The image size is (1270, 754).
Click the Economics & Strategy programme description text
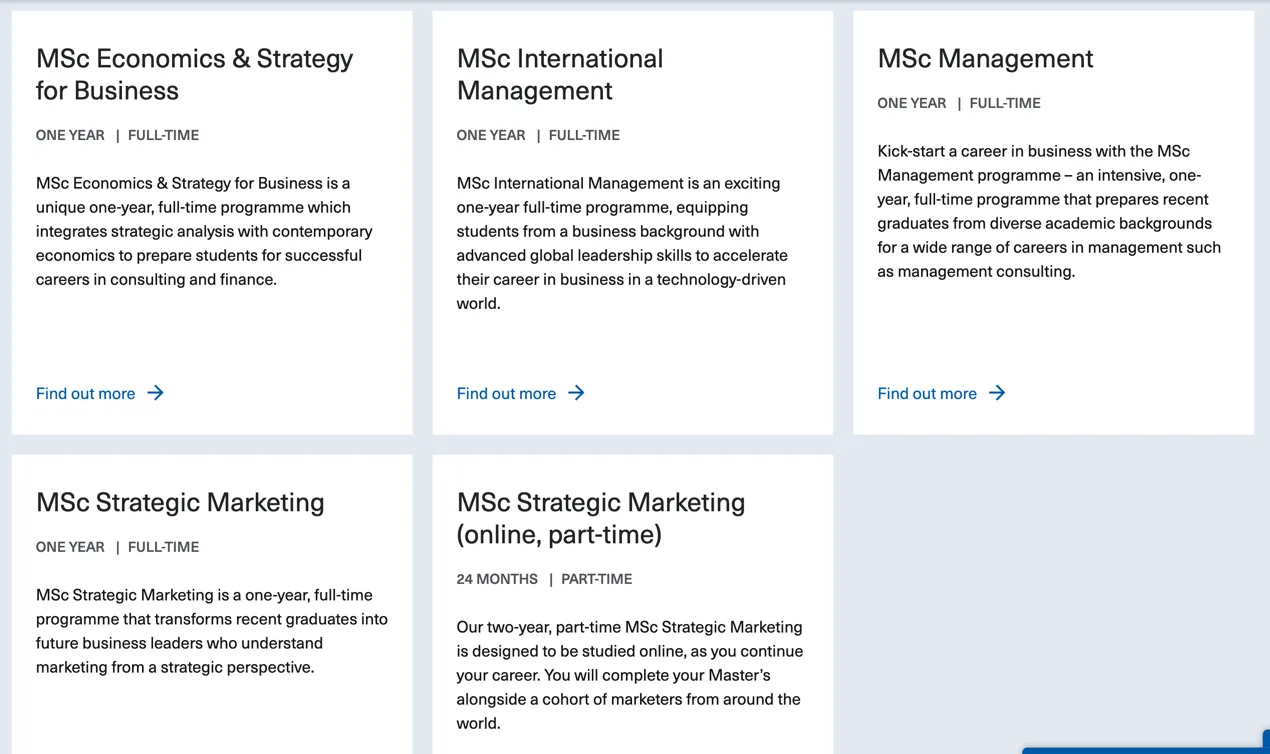coord(205,231)
